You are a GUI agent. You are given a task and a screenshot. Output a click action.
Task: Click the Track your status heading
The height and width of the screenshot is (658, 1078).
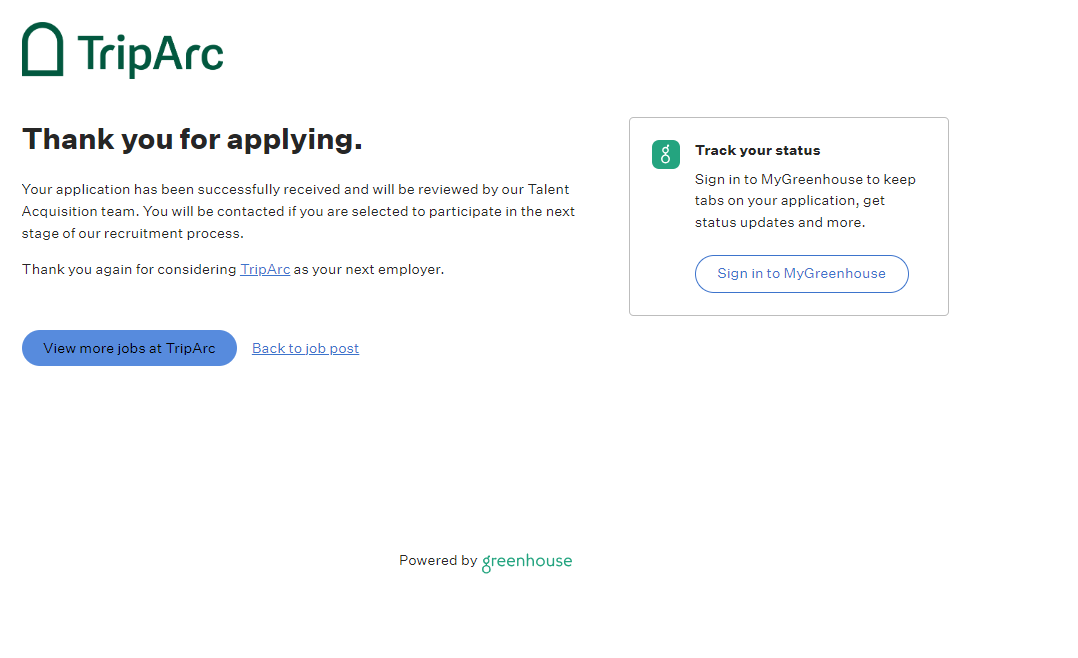click(x=757, y=150)
